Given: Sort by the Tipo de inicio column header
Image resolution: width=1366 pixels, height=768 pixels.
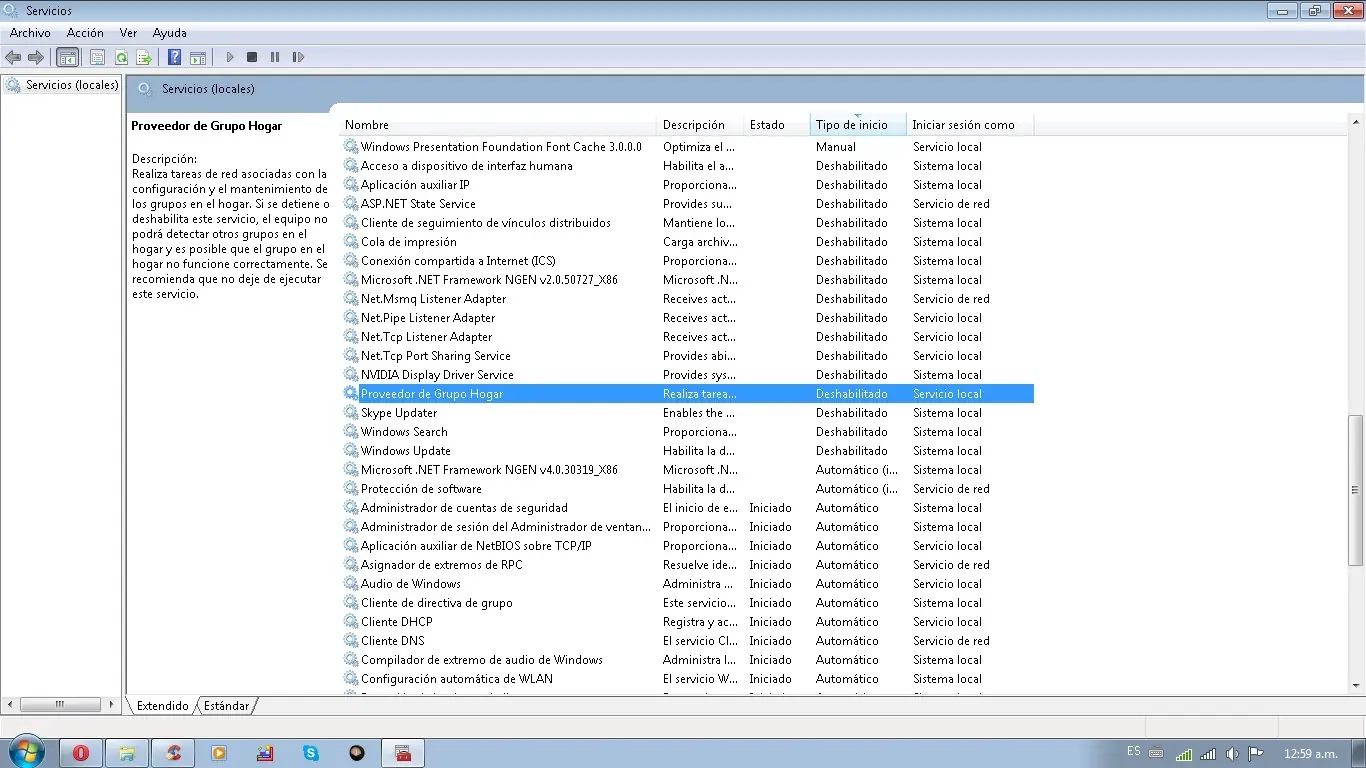Looking at the screenshot, I should pos(858,125).
